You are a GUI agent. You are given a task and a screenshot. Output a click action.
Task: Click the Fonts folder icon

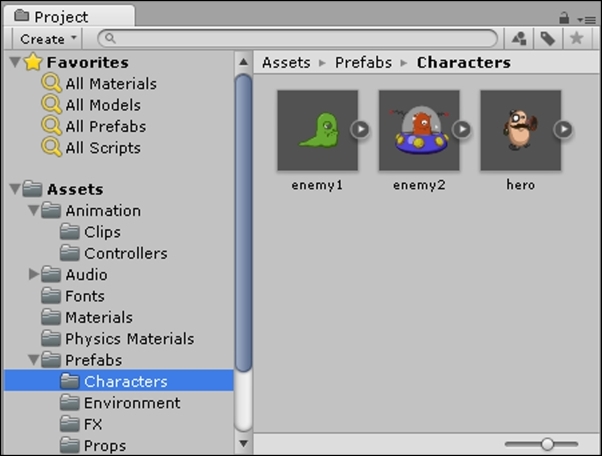coord(51,296)
